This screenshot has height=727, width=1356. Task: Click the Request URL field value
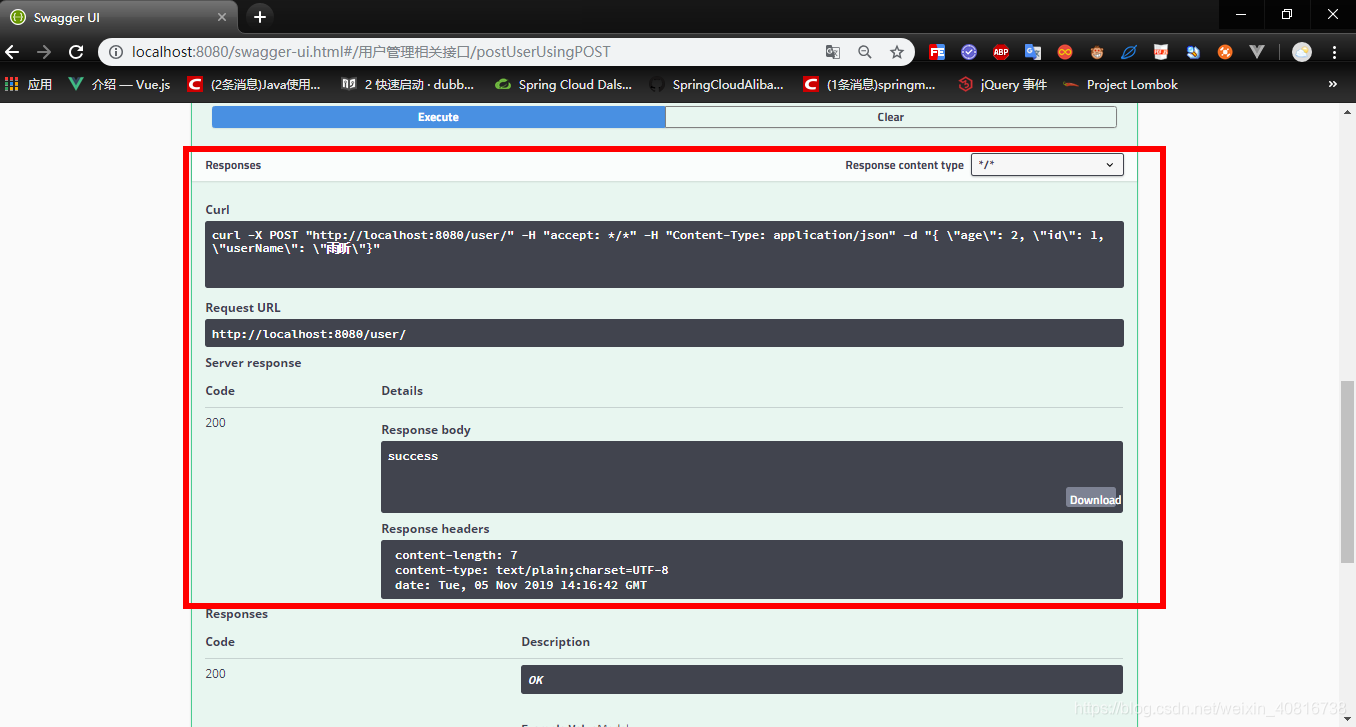tap(664, 333)
